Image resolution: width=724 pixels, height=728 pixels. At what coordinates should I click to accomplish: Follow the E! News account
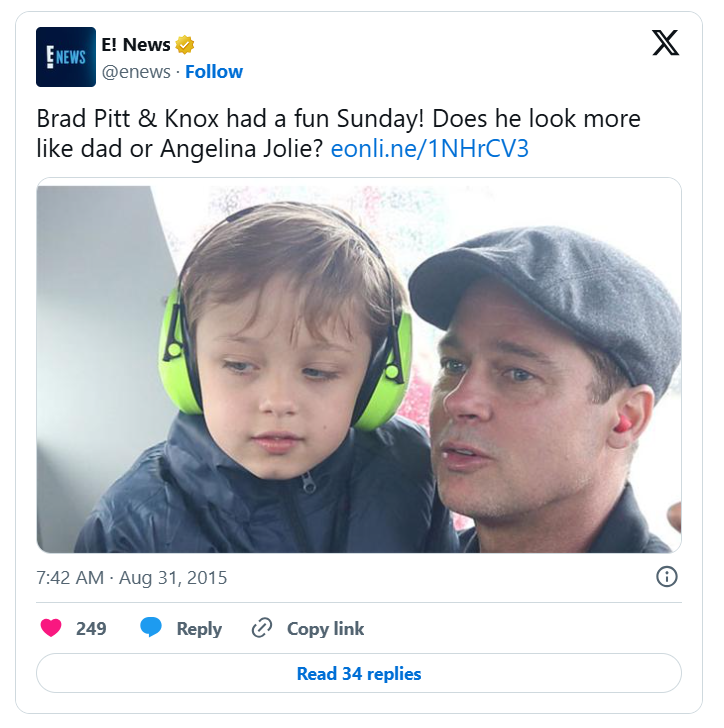(x=214, y=72)
